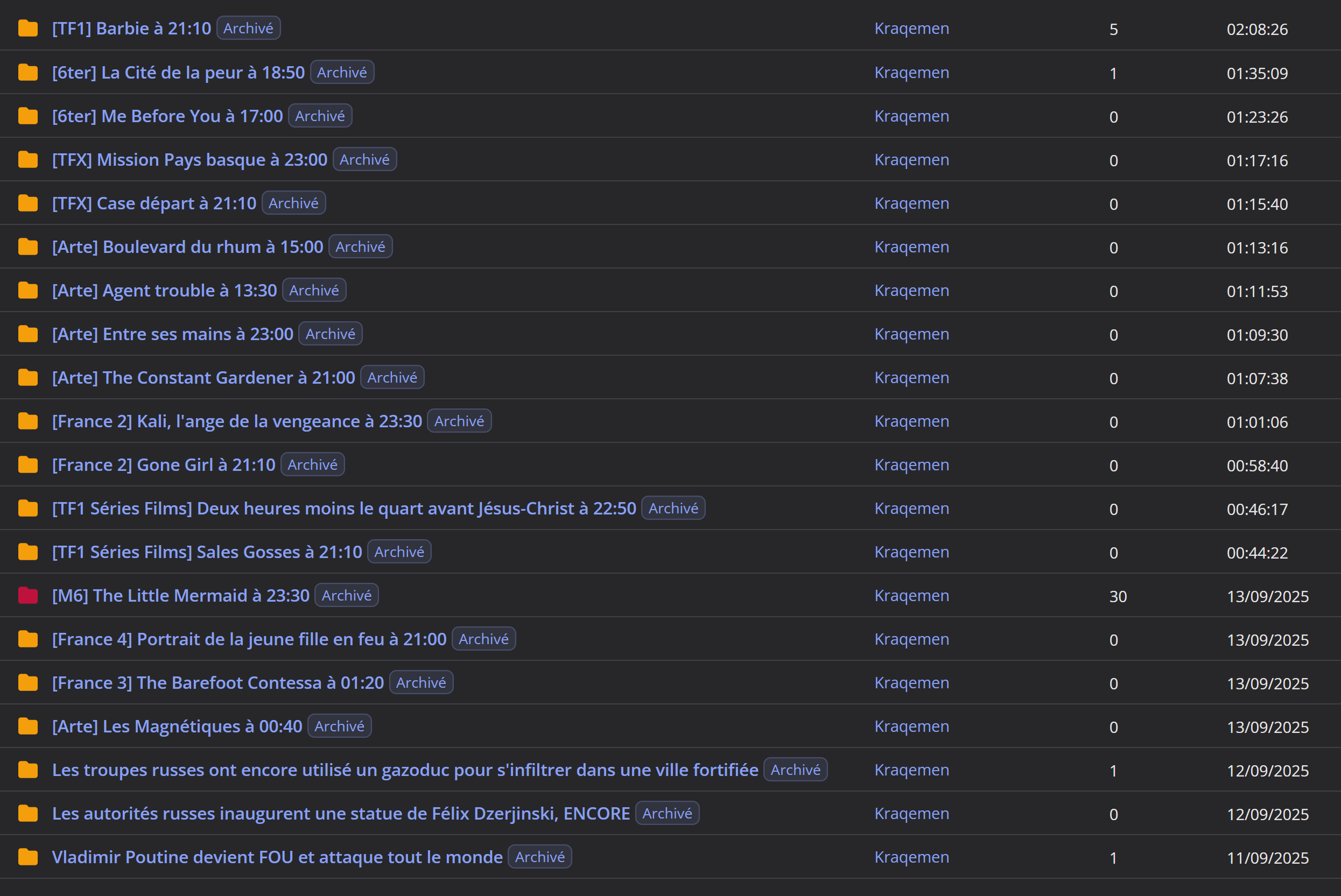The width and height of the screenshot is (1341, 896).
Task: Click folder icon beside Boulevard du rhum topic
Action: [x=27, y=247]
